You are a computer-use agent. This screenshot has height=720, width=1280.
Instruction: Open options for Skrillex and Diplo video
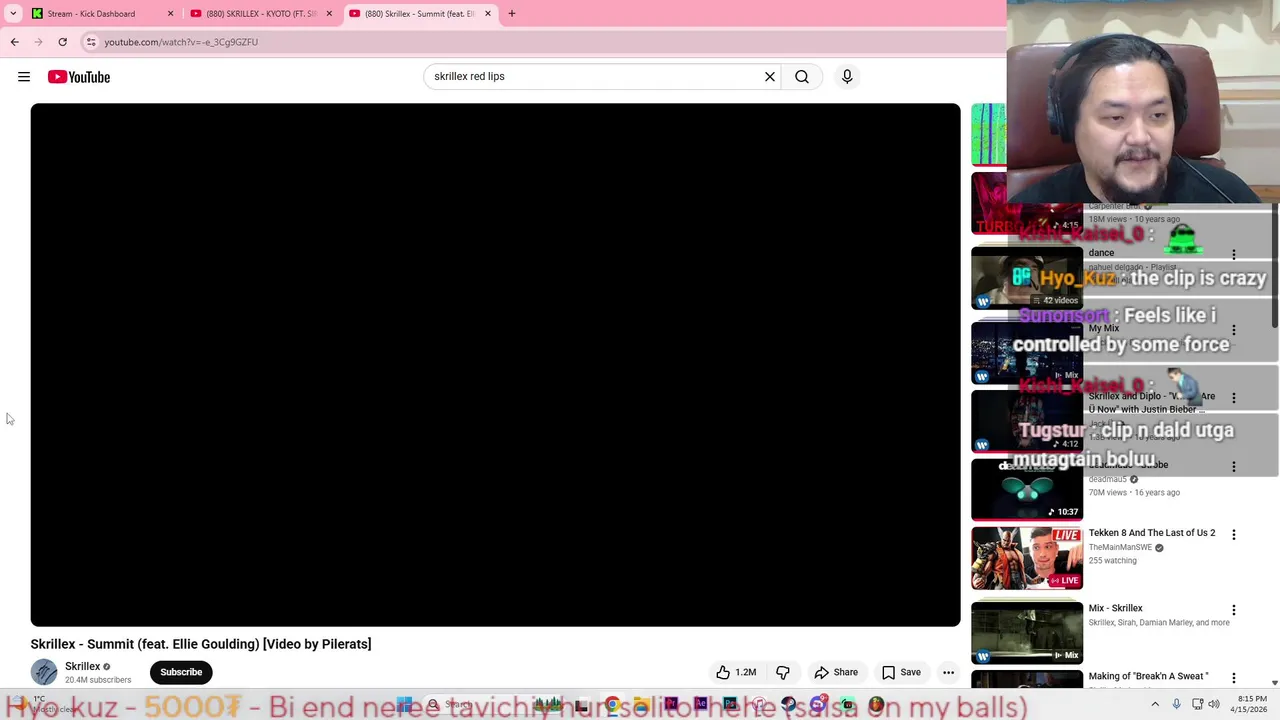click(1234, 398)
